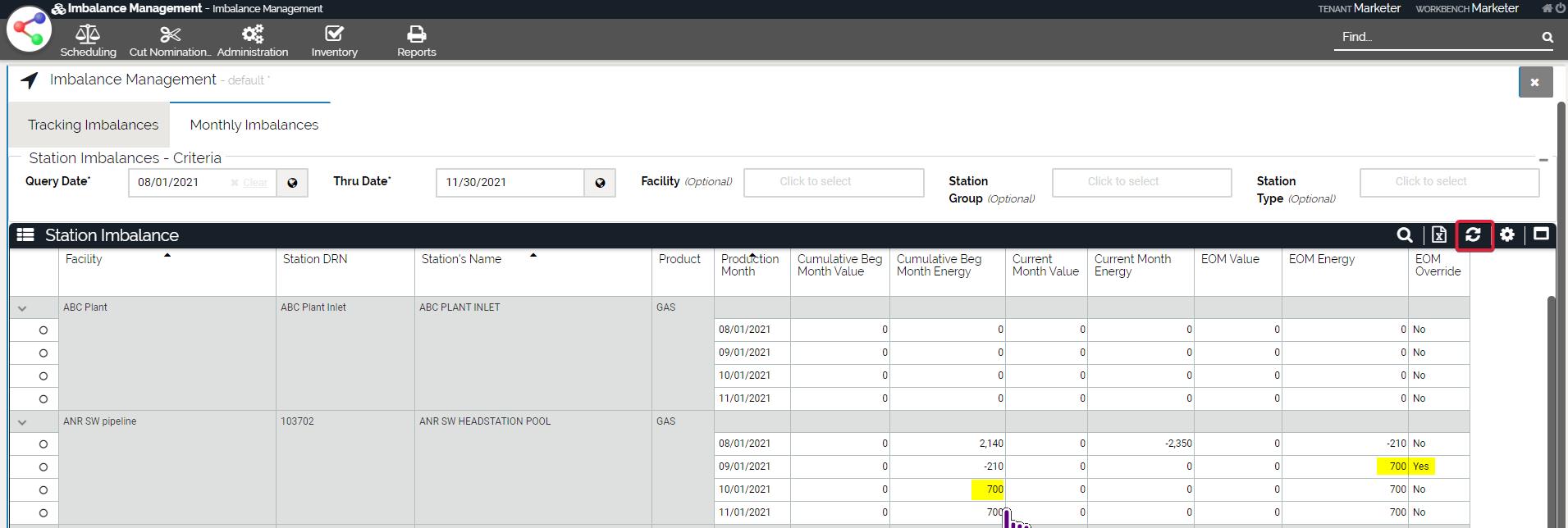The width and height of the screenshot is (1568, 528).
Task: Open the Scheduling scales icon
Action: pos(88,34)
